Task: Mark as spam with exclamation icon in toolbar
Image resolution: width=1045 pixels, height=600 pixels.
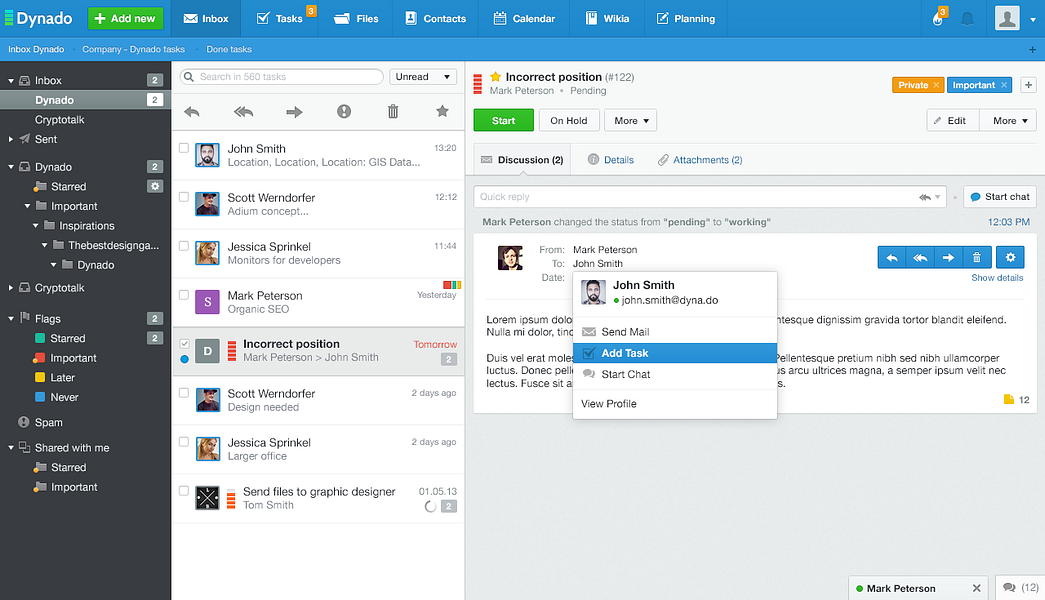Action: (344, 111)
